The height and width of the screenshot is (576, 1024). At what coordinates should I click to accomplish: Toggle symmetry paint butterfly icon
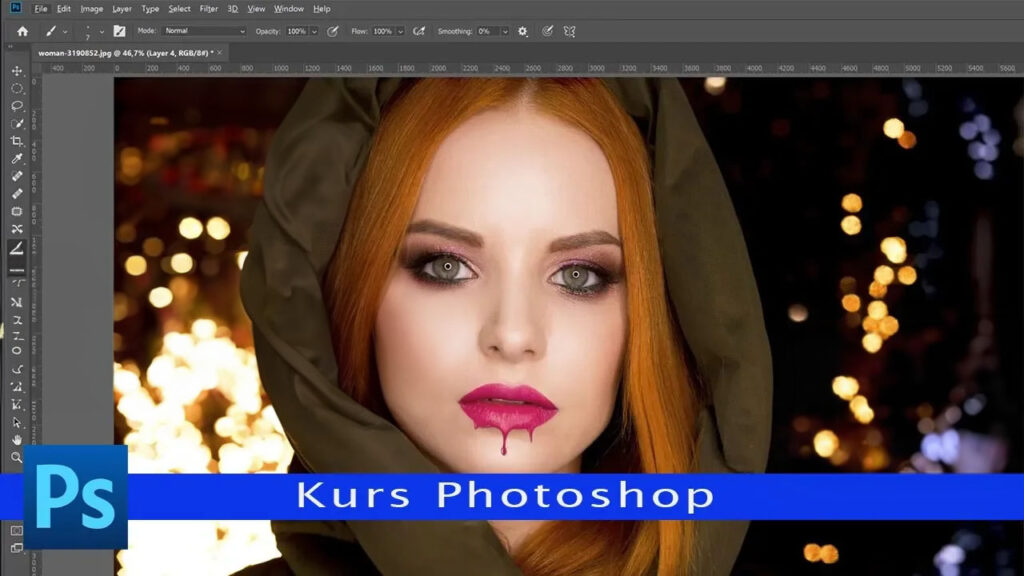[x=570, y=31]
